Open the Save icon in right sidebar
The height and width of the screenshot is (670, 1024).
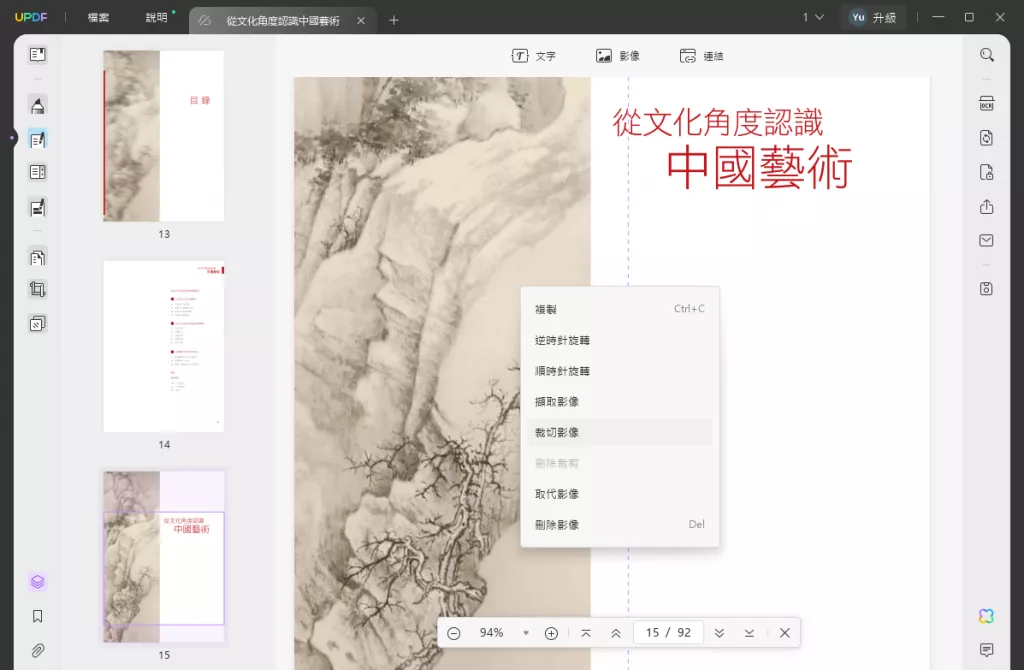pos(987,289)
